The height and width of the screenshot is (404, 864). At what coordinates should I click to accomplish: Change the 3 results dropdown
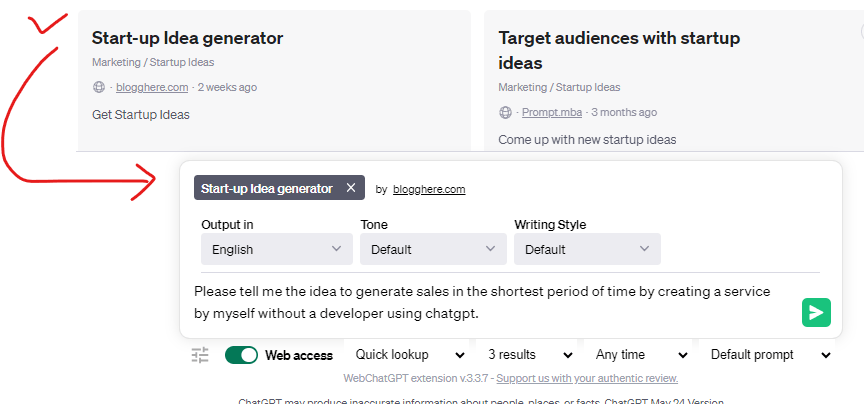(x=529, y=355)
